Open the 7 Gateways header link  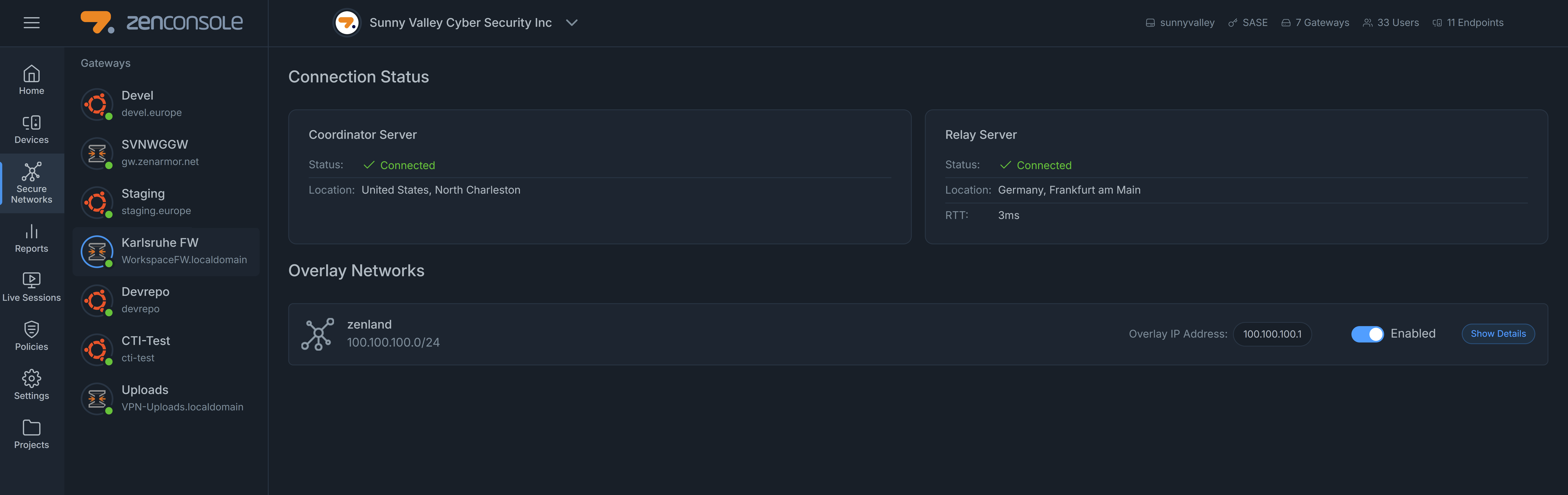click(1315, 22)
